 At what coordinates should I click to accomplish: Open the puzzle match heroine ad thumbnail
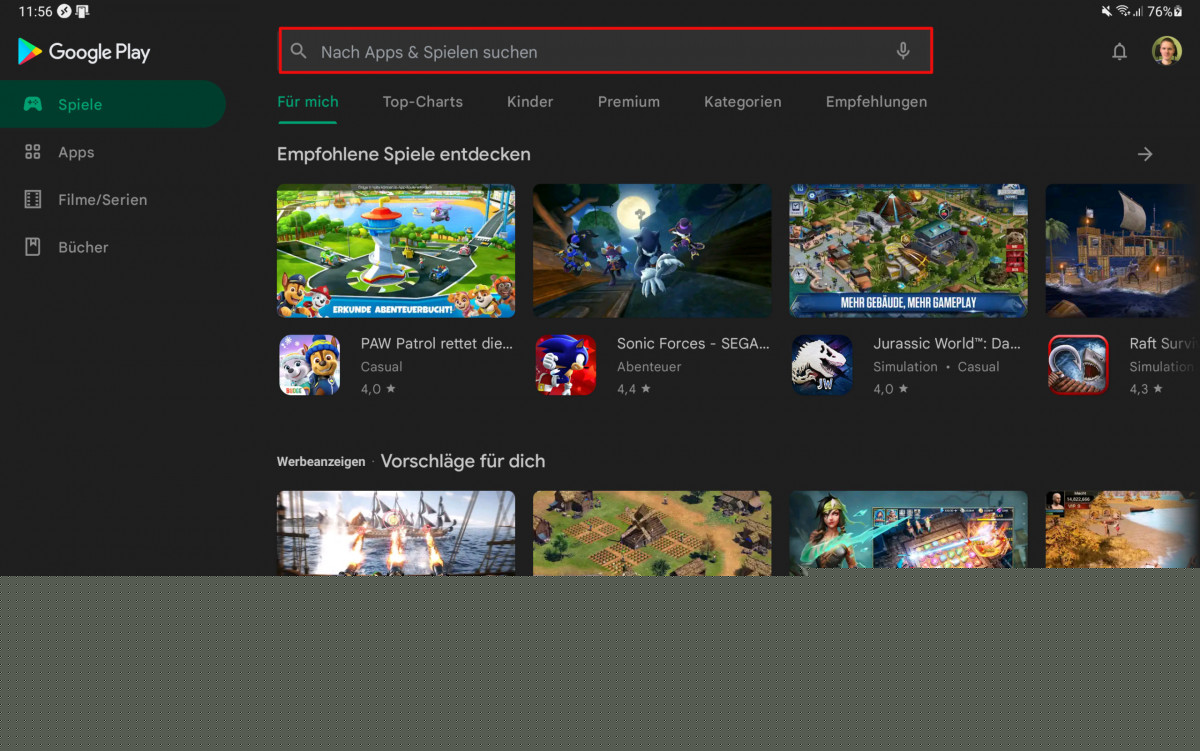click(908, 533)
